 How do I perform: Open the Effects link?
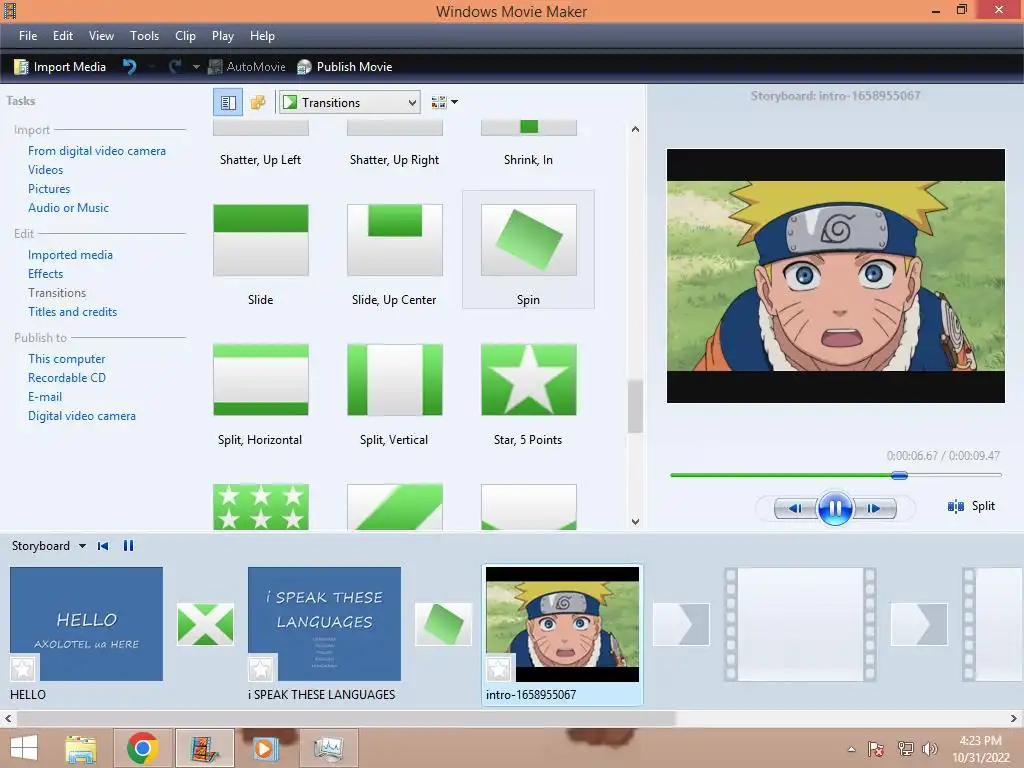pos(46,274)
